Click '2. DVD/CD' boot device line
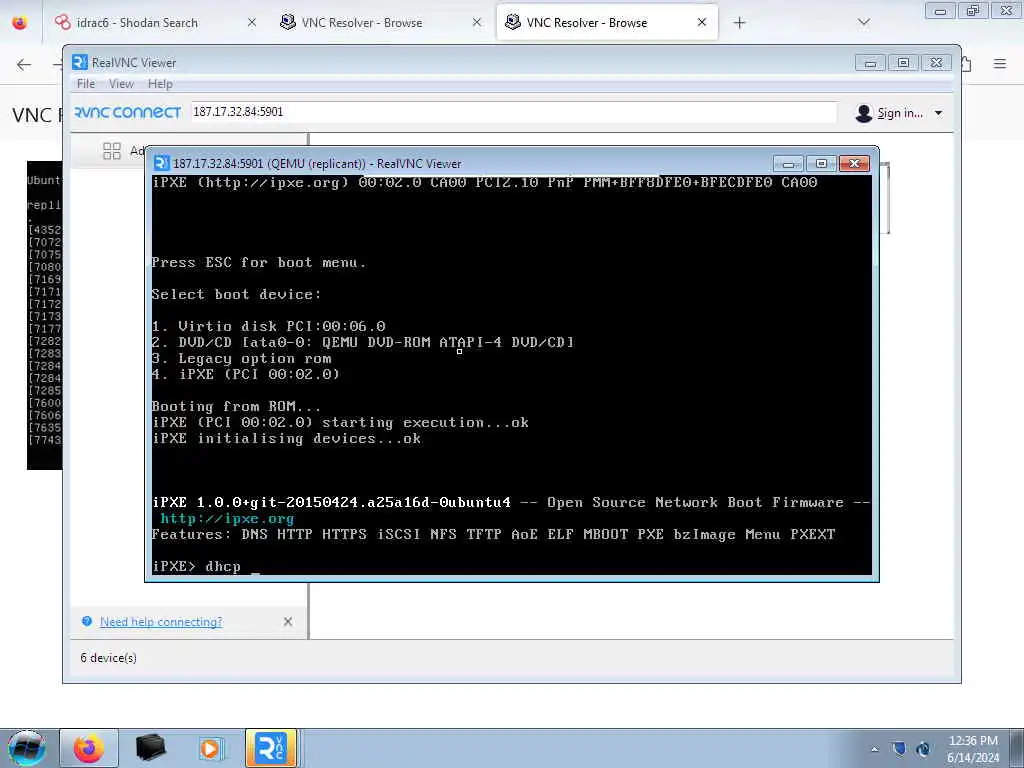The image size is (1024, 768). coord(362,342)
